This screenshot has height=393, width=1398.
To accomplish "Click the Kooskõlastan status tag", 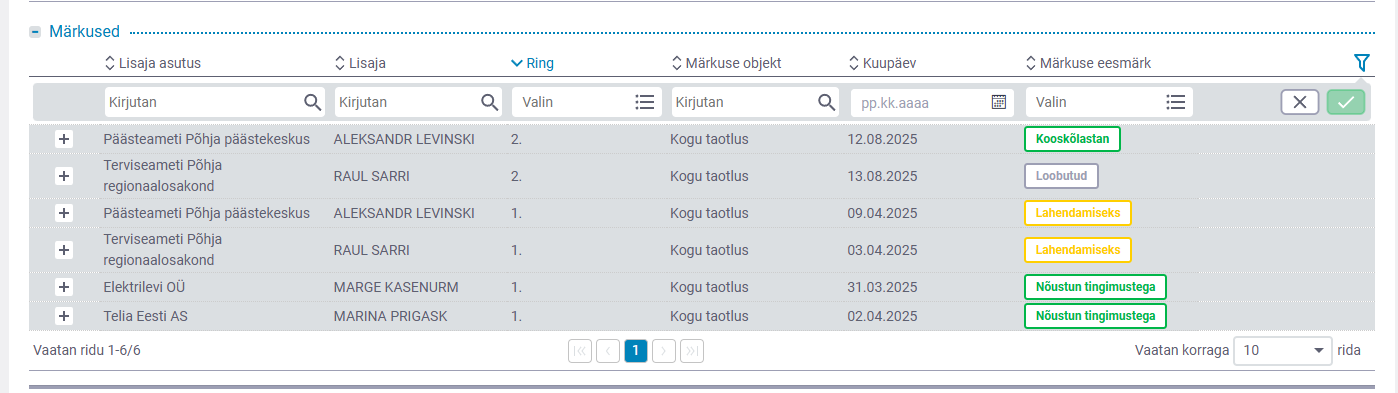I will pyautogui.click(x=1072, y=139).
